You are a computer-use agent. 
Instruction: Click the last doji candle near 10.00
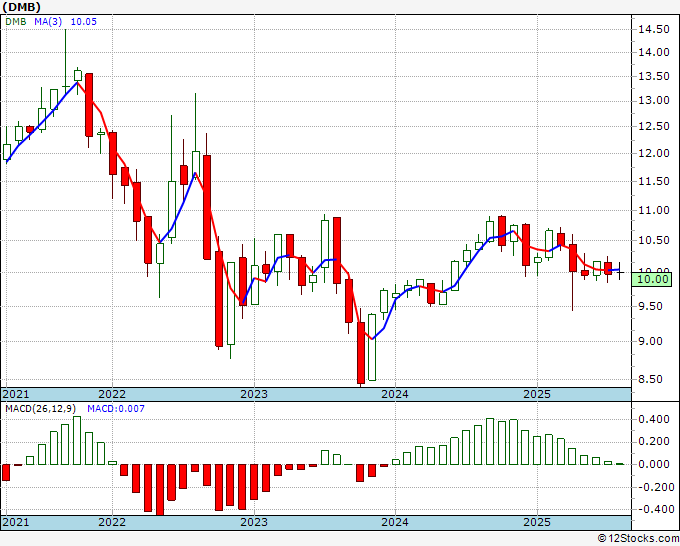click(x=620, y=272)
